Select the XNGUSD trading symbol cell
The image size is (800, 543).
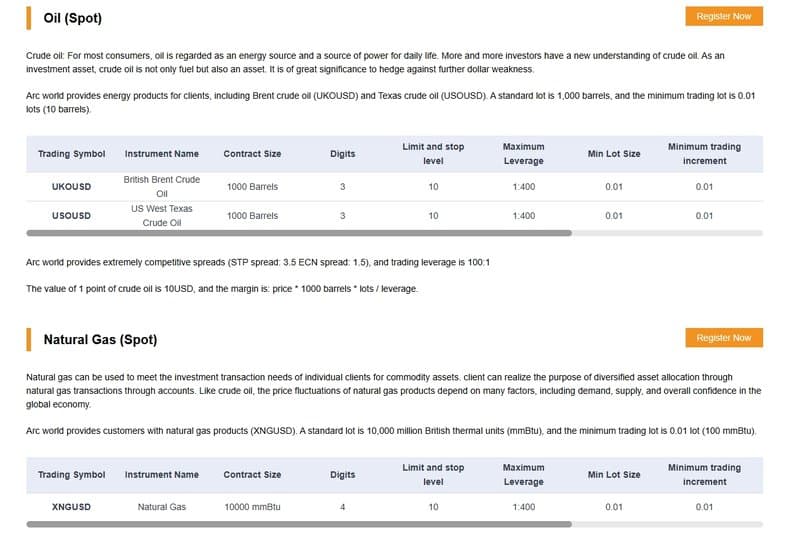coord(71,507)
